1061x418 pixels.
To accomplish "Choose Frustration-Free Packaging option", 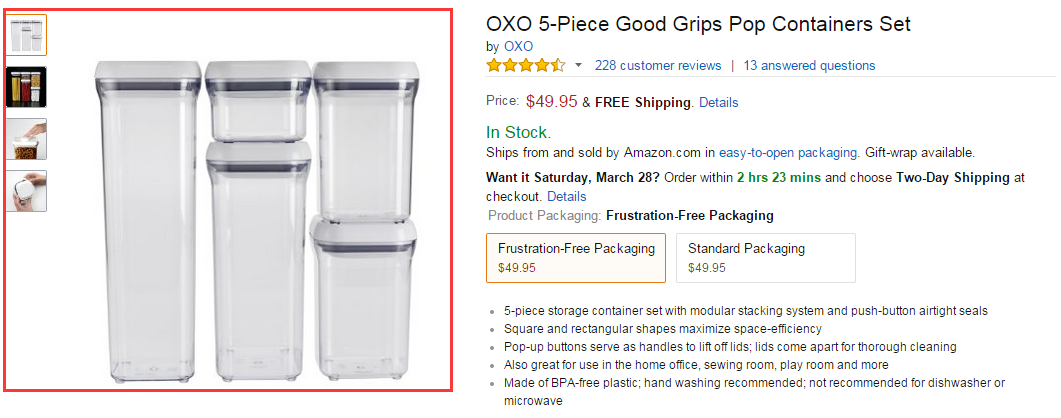I will [576, 258].
